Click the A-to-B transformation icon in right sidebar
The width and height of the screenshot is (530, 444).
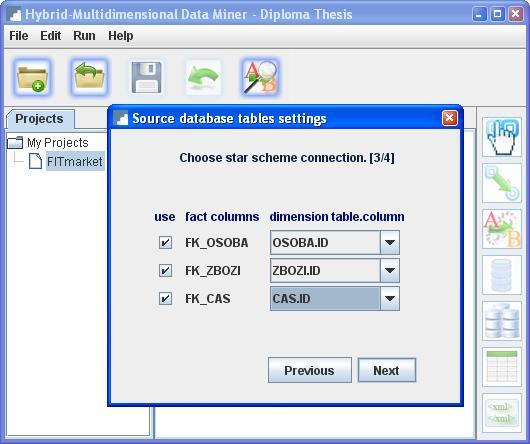click(502, 229)
